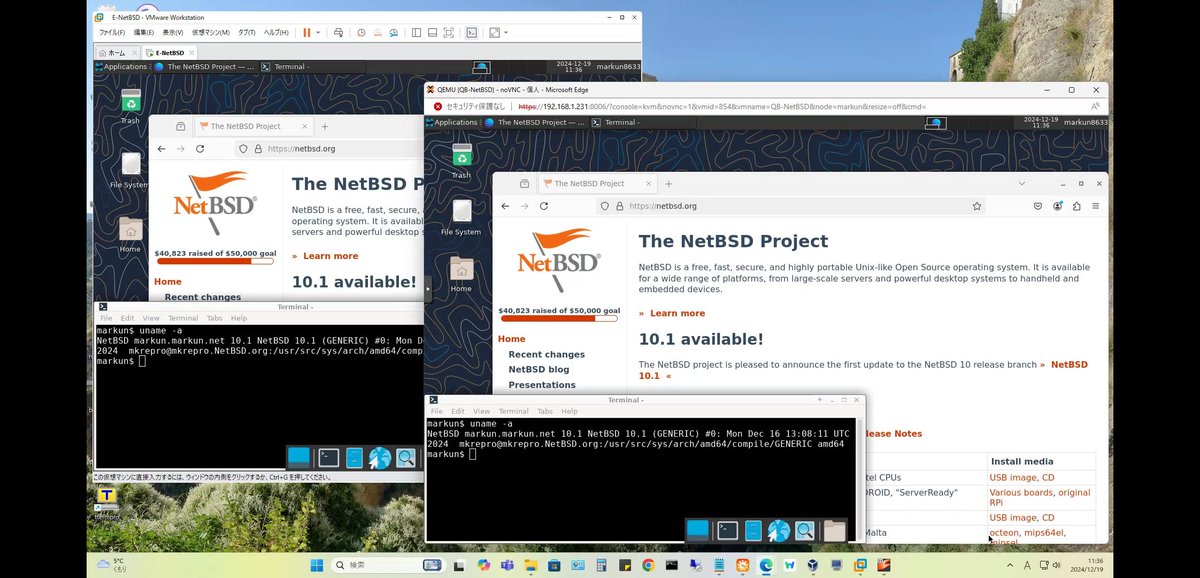This screenshot has height=578, width=1200.
Task: Click the Trash desktop icon in QEMU guest
Action: 461,160
